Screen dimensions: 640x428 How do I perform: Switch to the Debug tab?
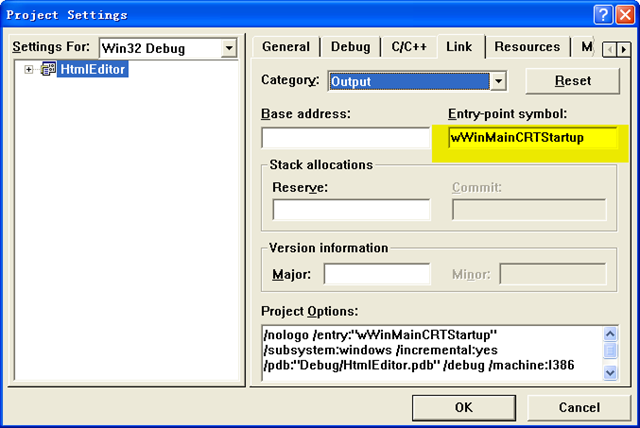(x=350, y=47)
